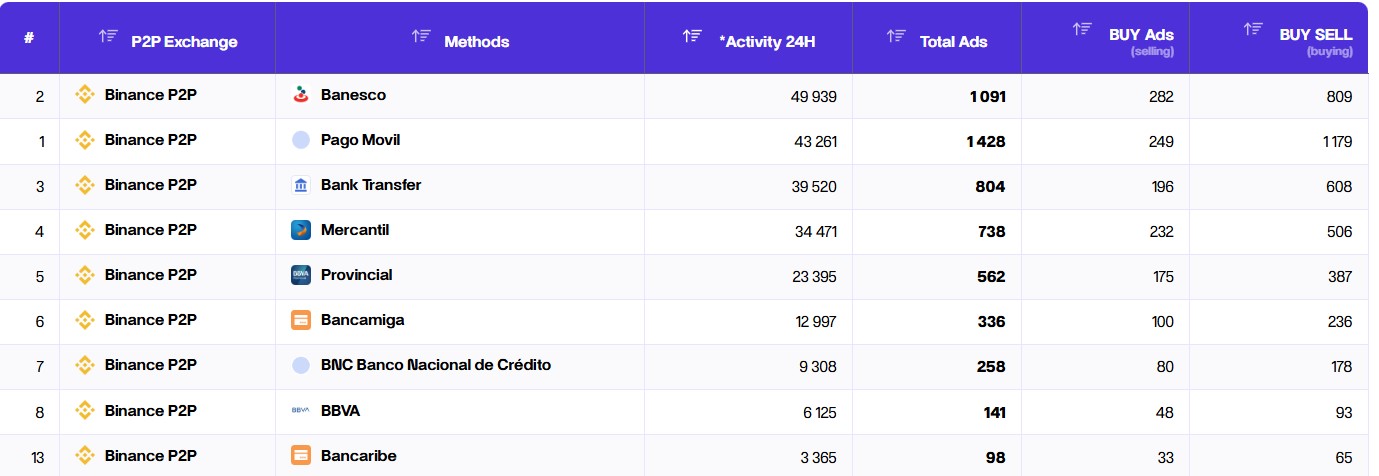
Task: Click the BBVA method logo icon
Action: [x=301, y=410]
